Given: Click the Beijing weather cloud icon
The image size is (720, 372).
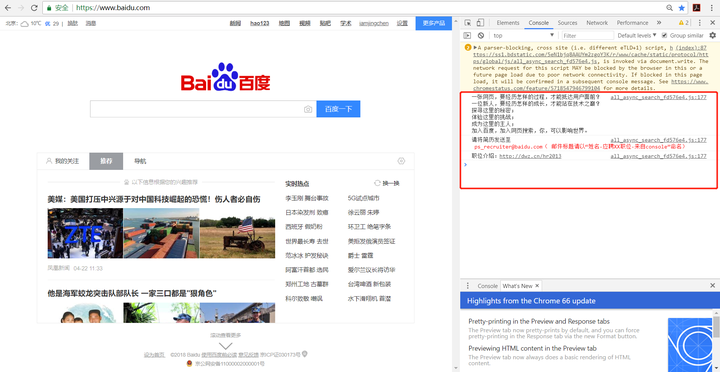Looking at the screenshot, I should 25,23.
